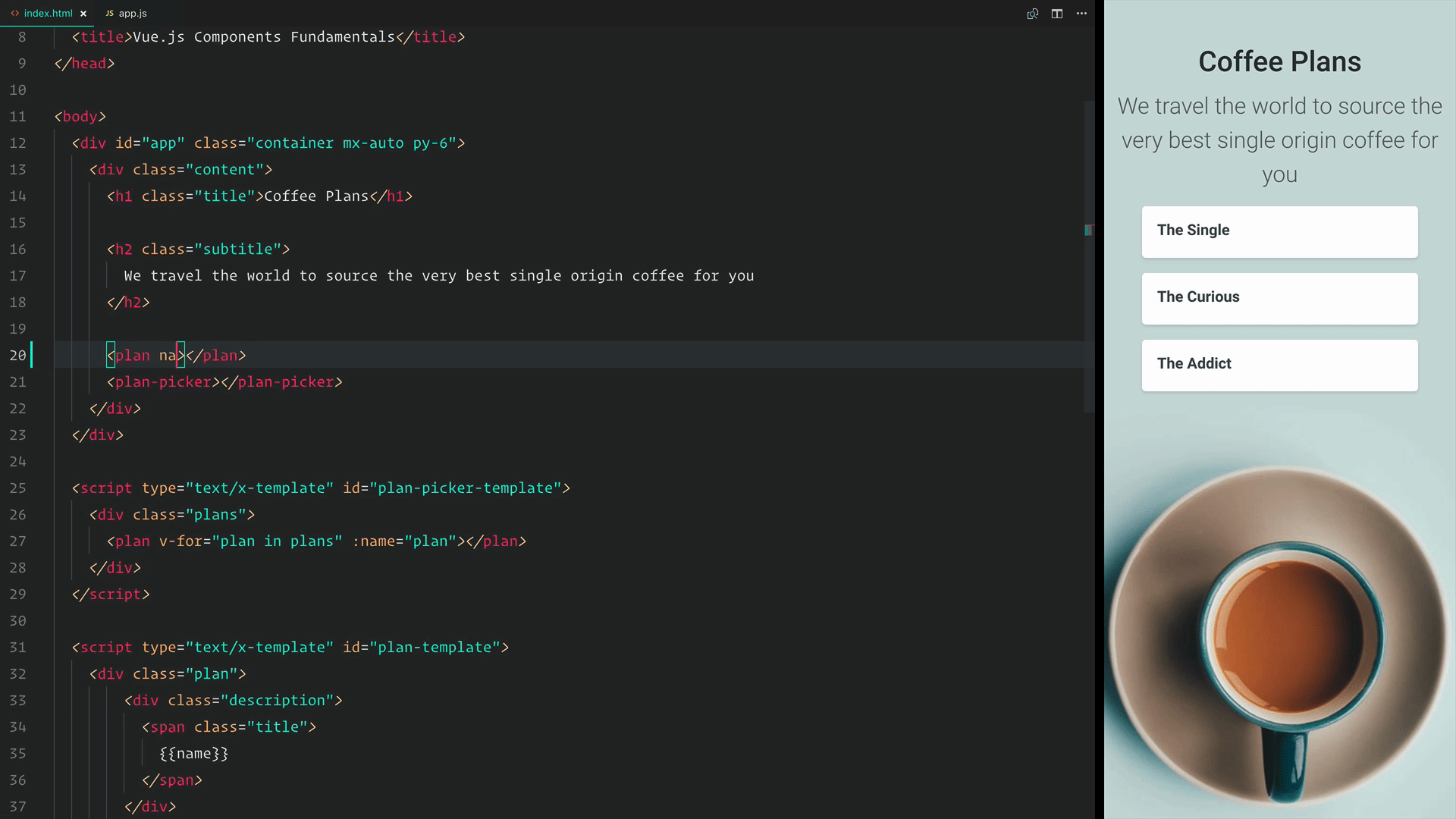Click the JS file icon on app.js tab
Image resolution: width=1456 pixels, height=819 pixels.
point(110,14)
